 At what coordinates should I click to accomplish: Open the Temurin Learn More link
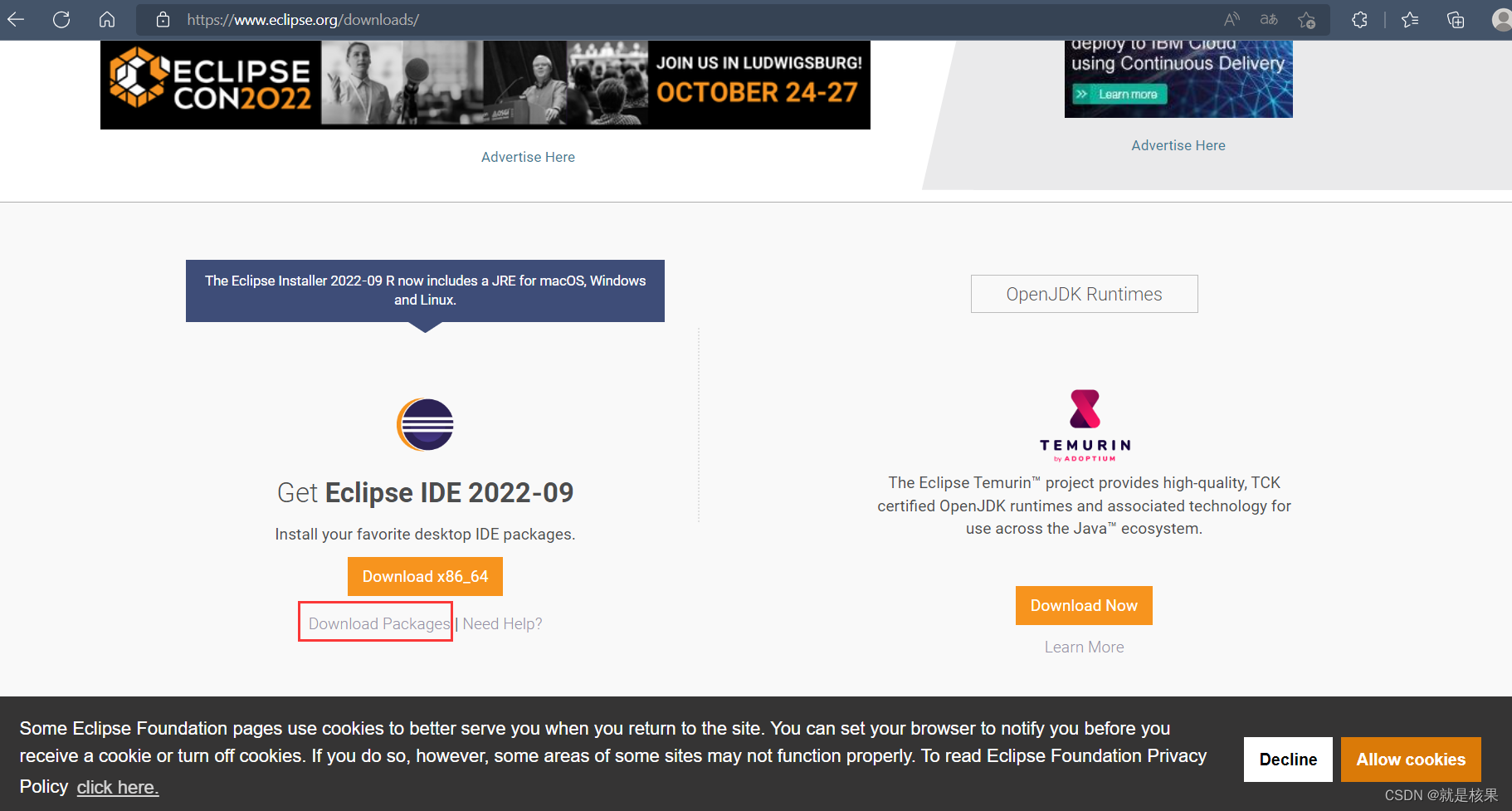point(1084,647)
